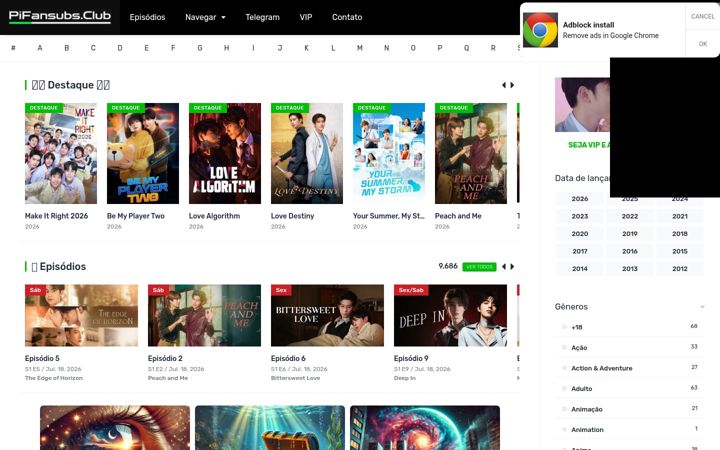Confirm Adblock notification with OK
This screenshot has width=720, height=450.
703,44
